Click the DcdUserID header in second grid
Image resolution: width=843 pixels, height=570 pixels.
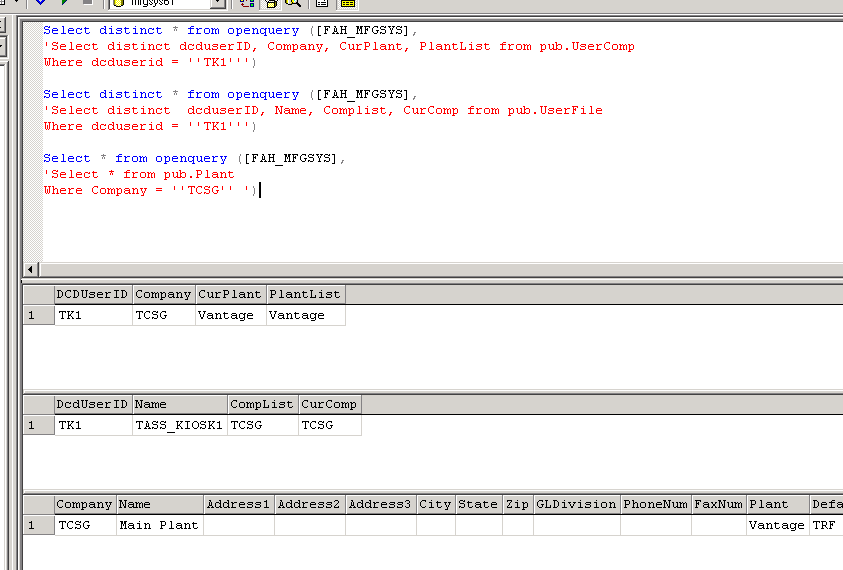[x=94, y=404]
